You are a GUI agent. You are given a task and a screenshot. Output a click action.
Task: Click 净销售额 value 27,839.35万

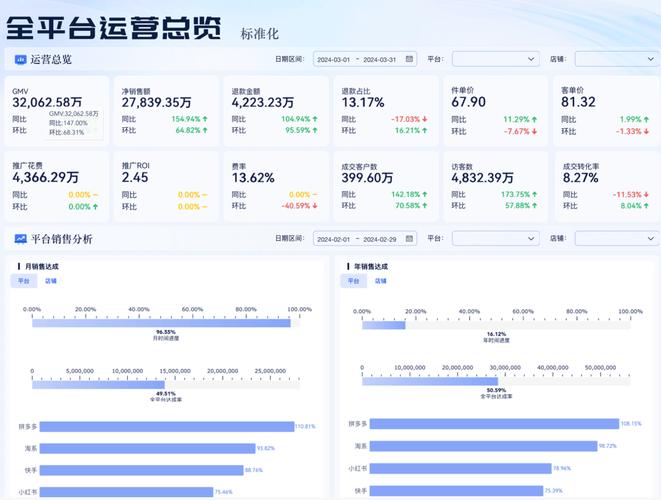pyautogui.click(x=156, y=102)
